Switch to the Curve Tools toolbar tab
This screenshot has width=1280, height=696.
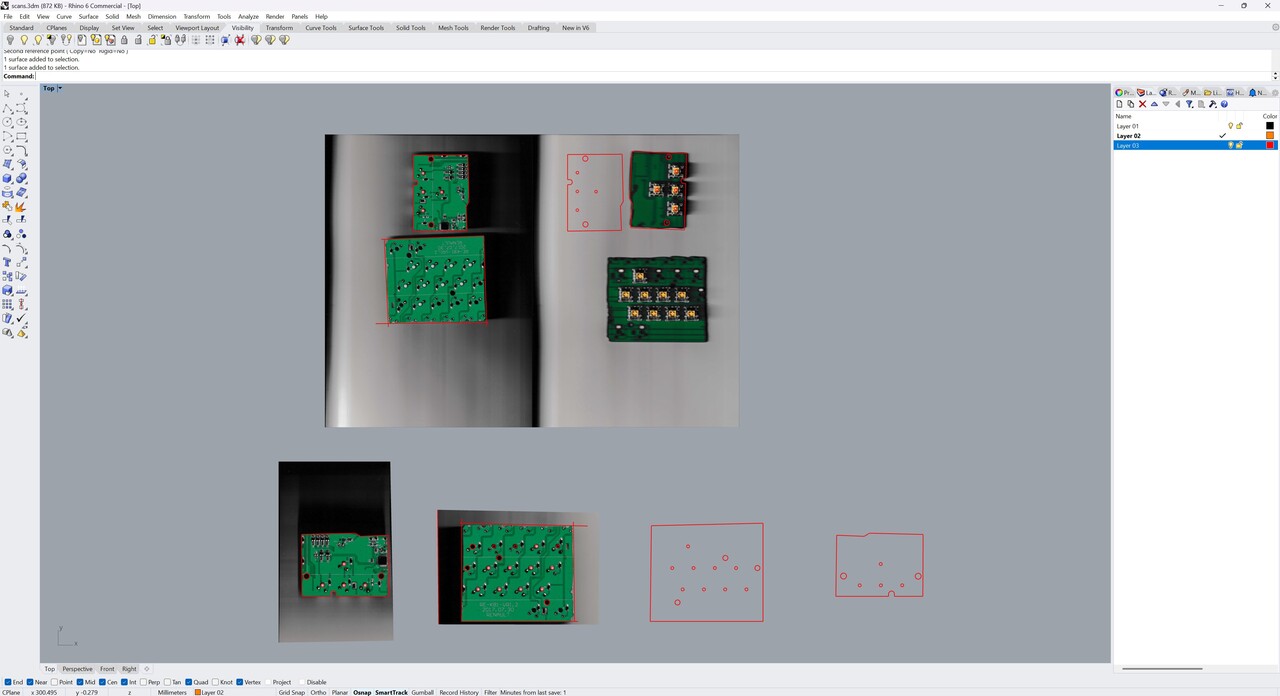point(321,28)
